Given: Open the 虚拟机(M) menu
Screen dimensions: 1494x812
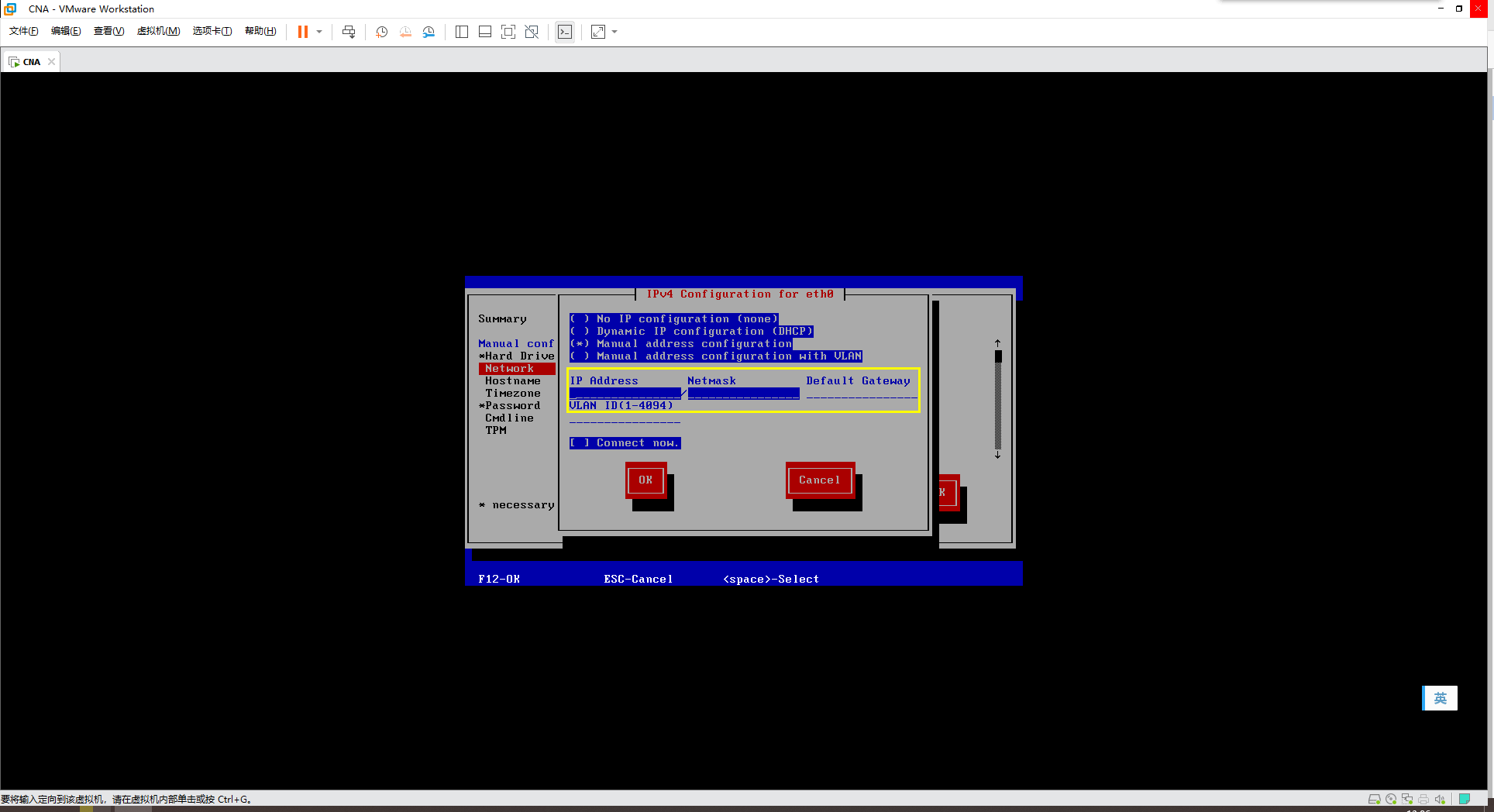Looking at the screenshot, I should (x=158, y=31).
